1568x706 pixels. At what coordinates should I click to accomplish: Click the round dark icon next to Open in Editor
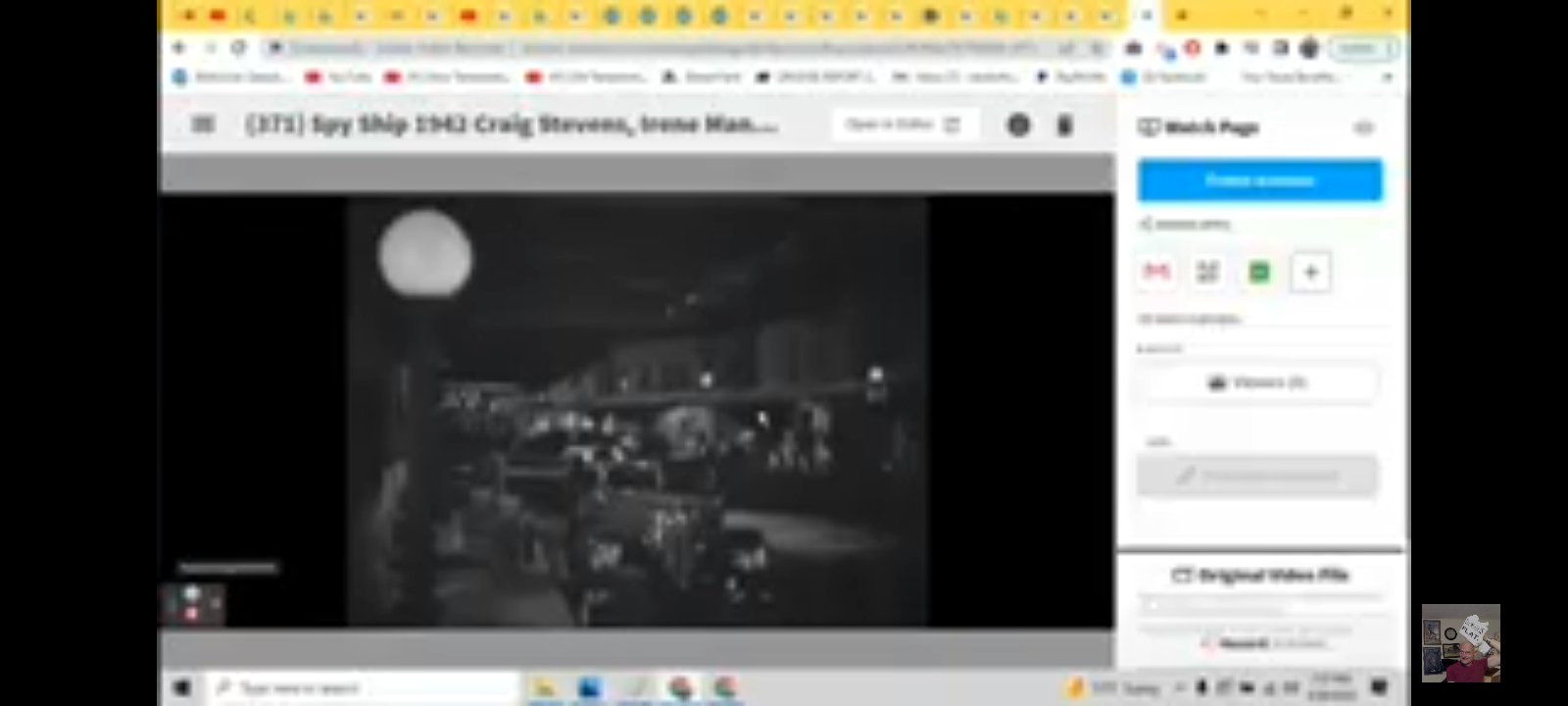pyautogui.click(x=1018, y=125)
